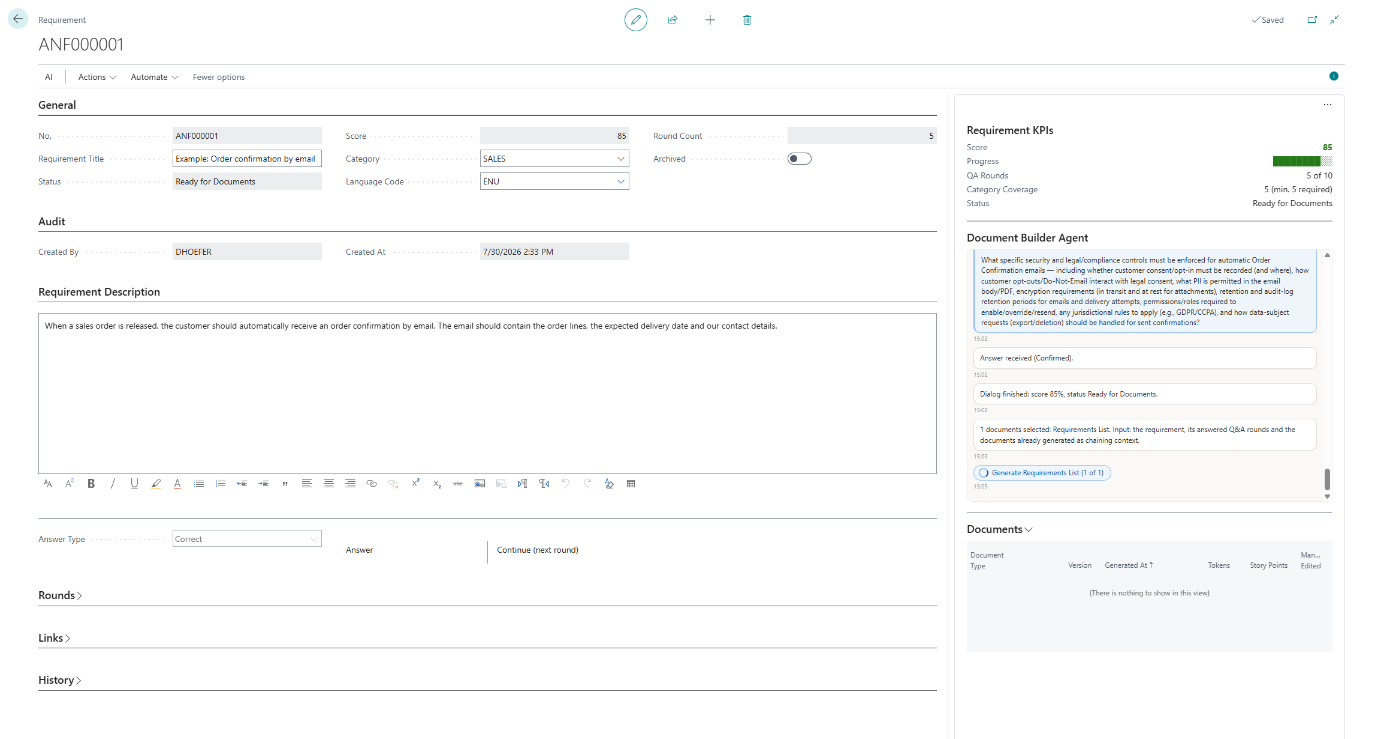Toggle bold formatting in description editor
The width and height of the screenshot is (1384, 739).
91,484
